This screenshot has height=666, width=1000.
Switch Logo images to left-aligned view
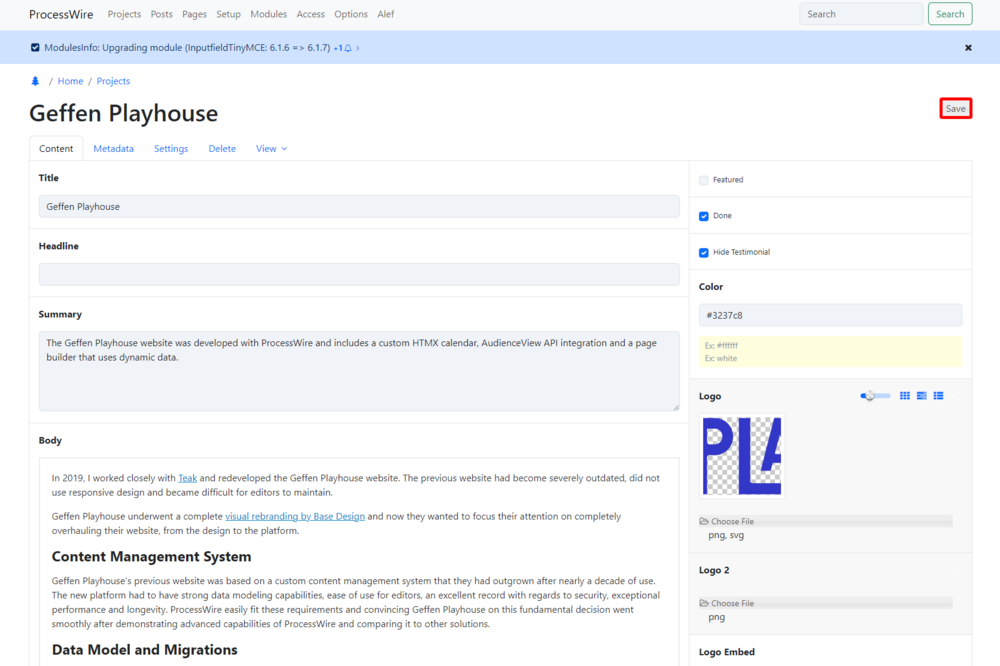click(921, 396)
